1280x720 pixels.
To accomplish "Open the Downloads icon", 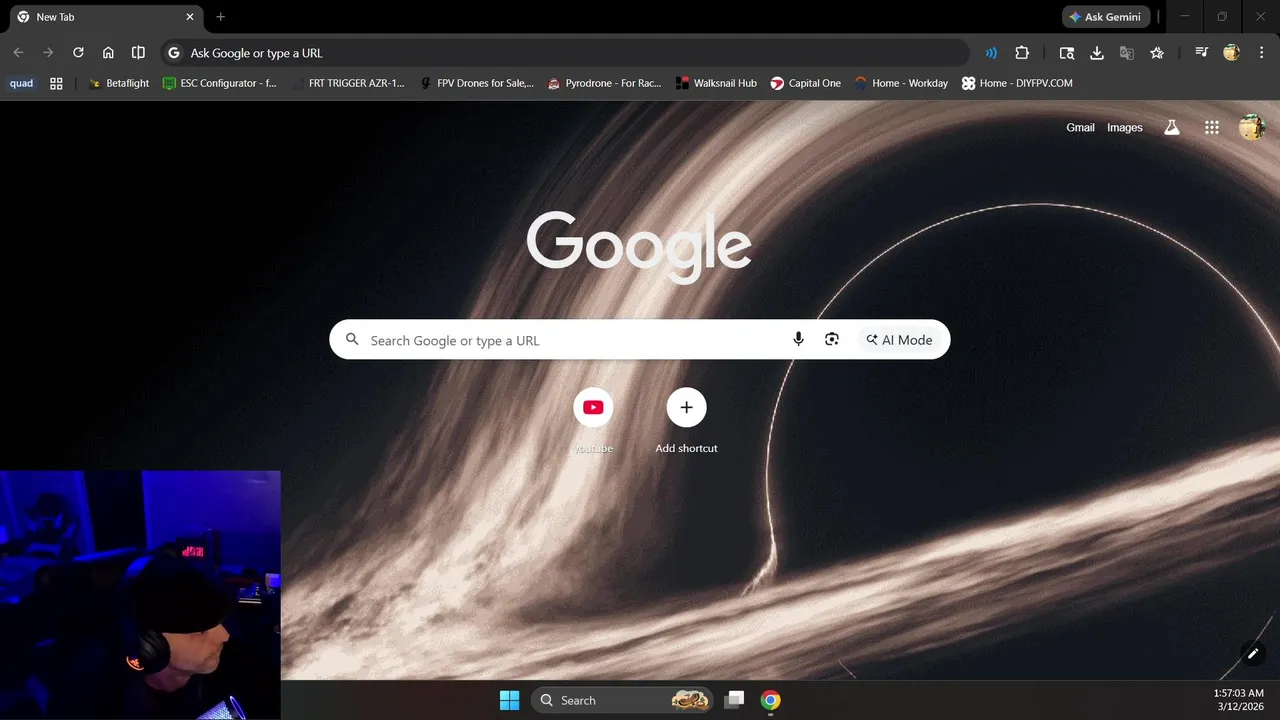I will click(x=1097, y=53).
